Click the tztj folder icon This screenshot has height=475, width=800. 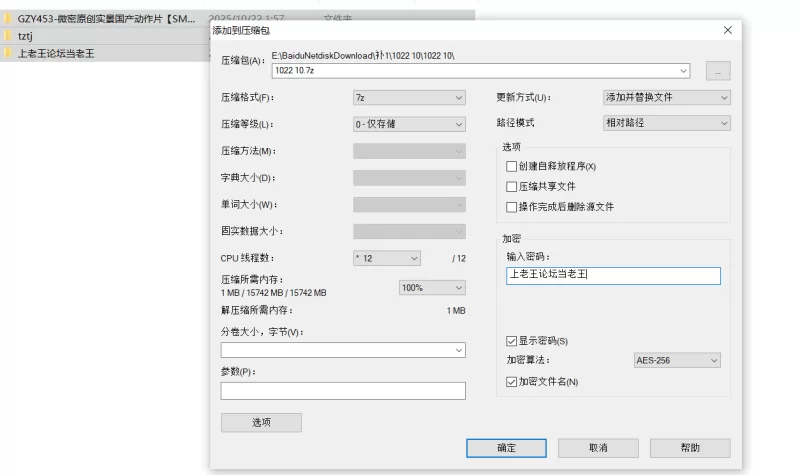[8, 36]
